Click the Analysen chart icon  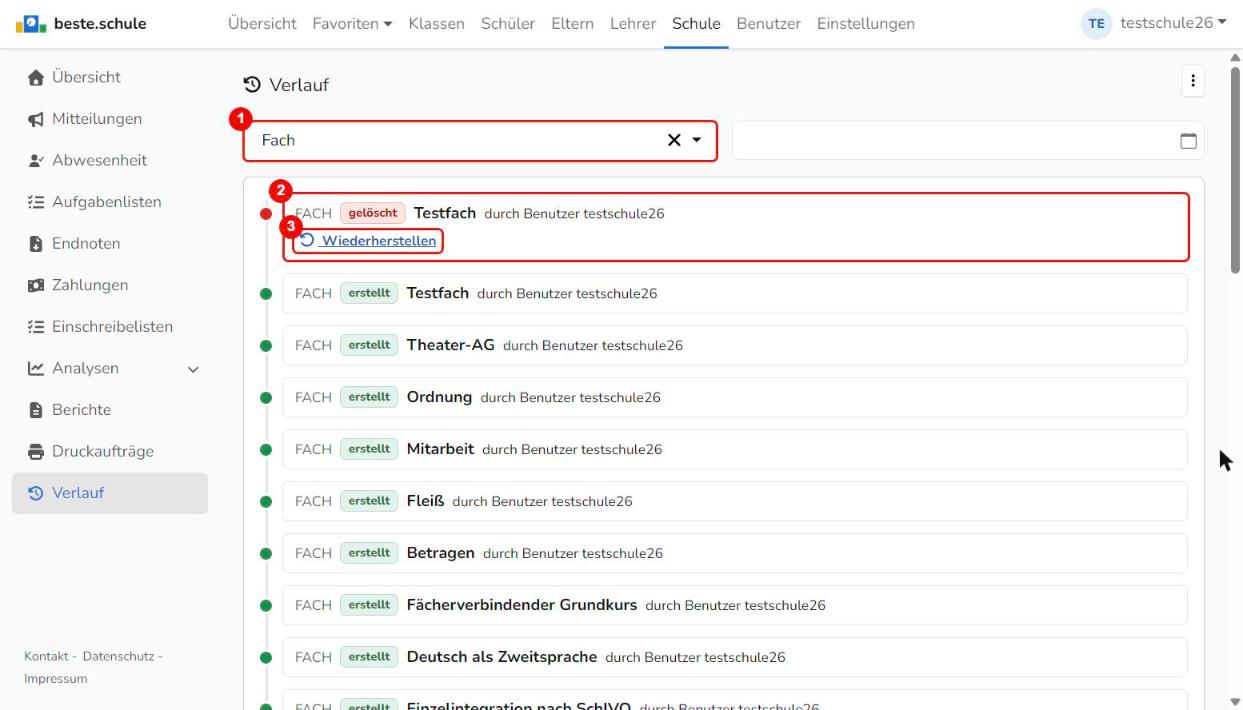pyautogui.click(x=35, y=368)
